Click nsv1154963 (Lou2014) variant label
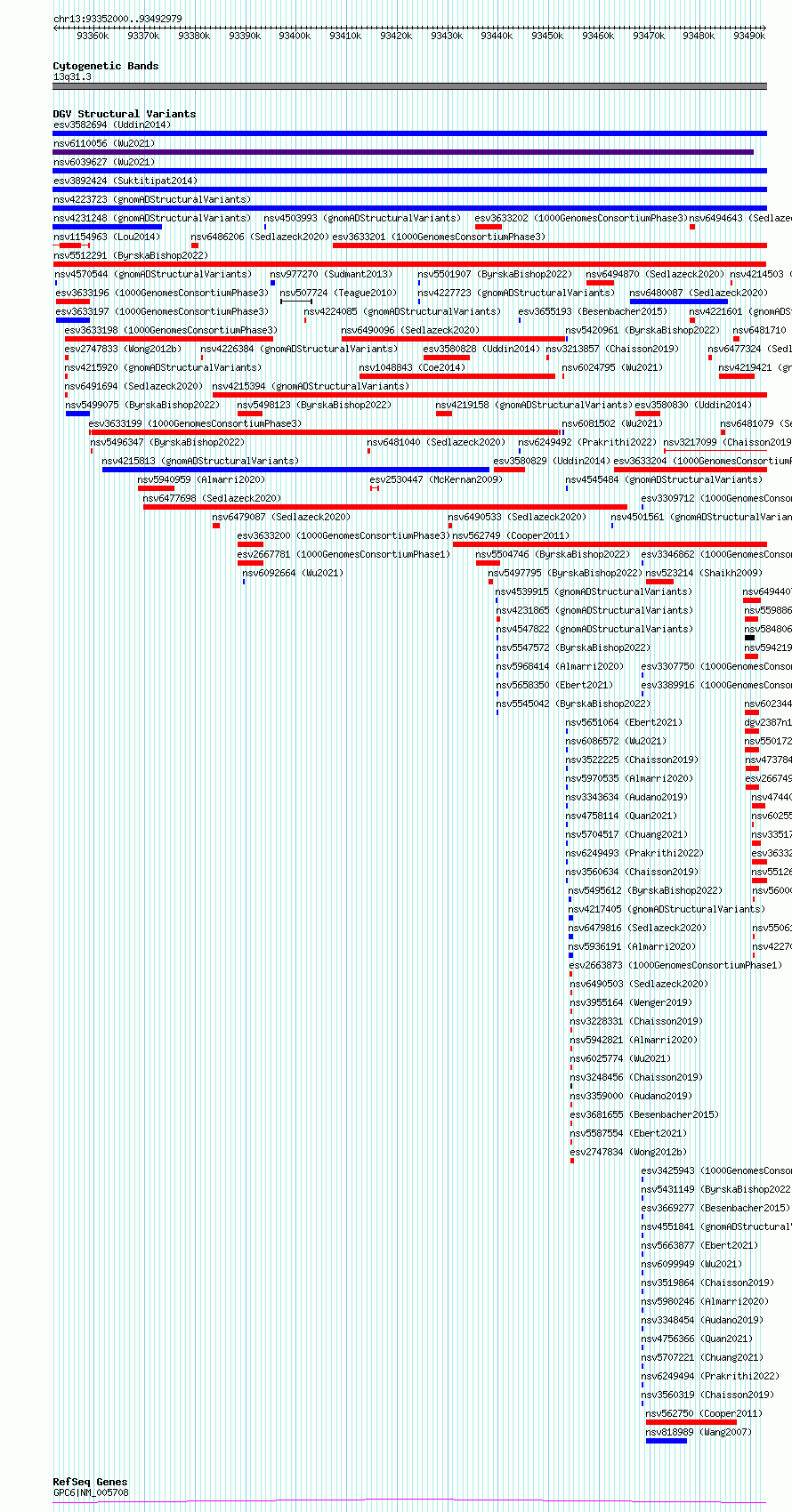792x1512 pixels. pos(107,237)
